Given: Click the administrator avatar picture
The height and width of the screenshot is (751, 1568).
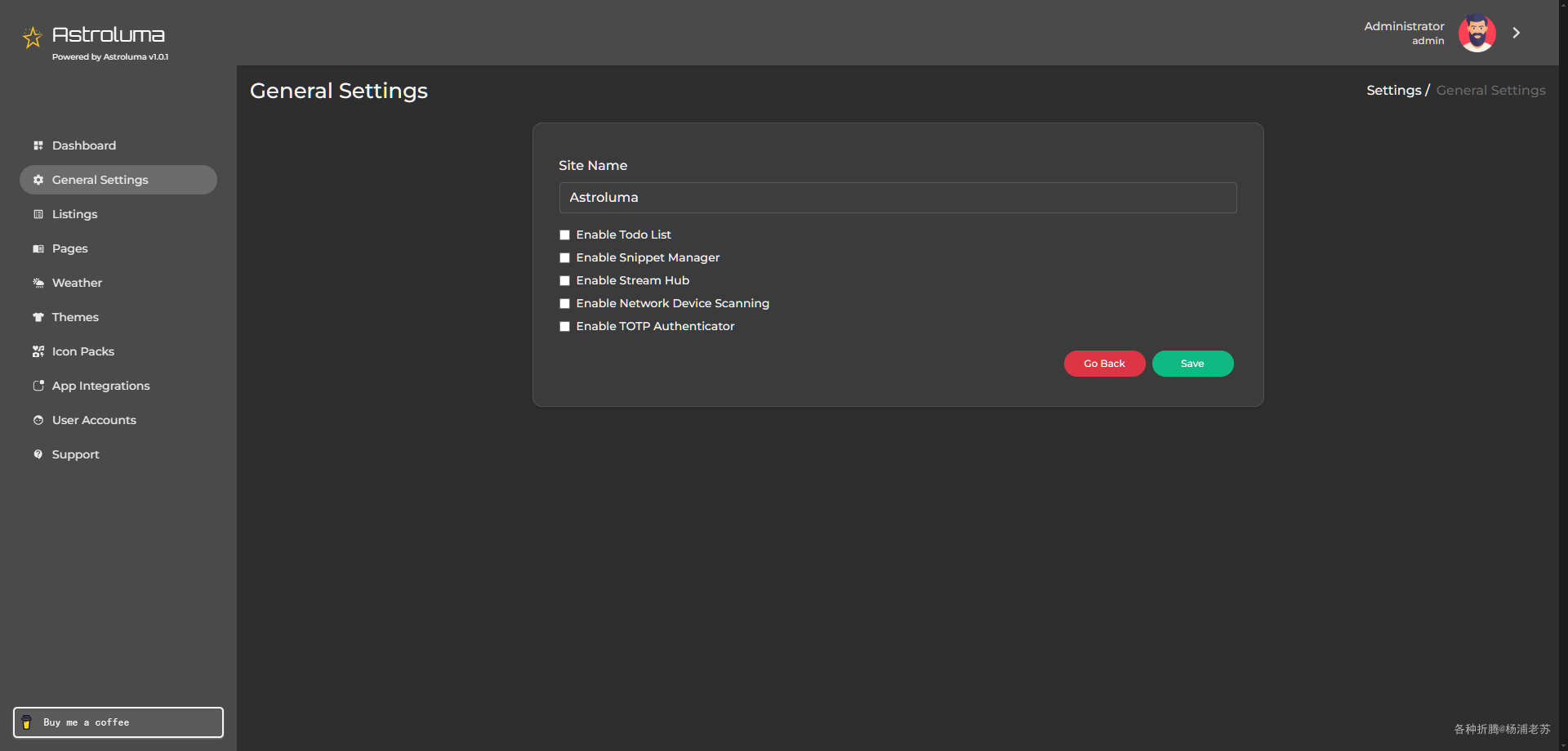Looking at the screenshot, I should [1477, 33].
